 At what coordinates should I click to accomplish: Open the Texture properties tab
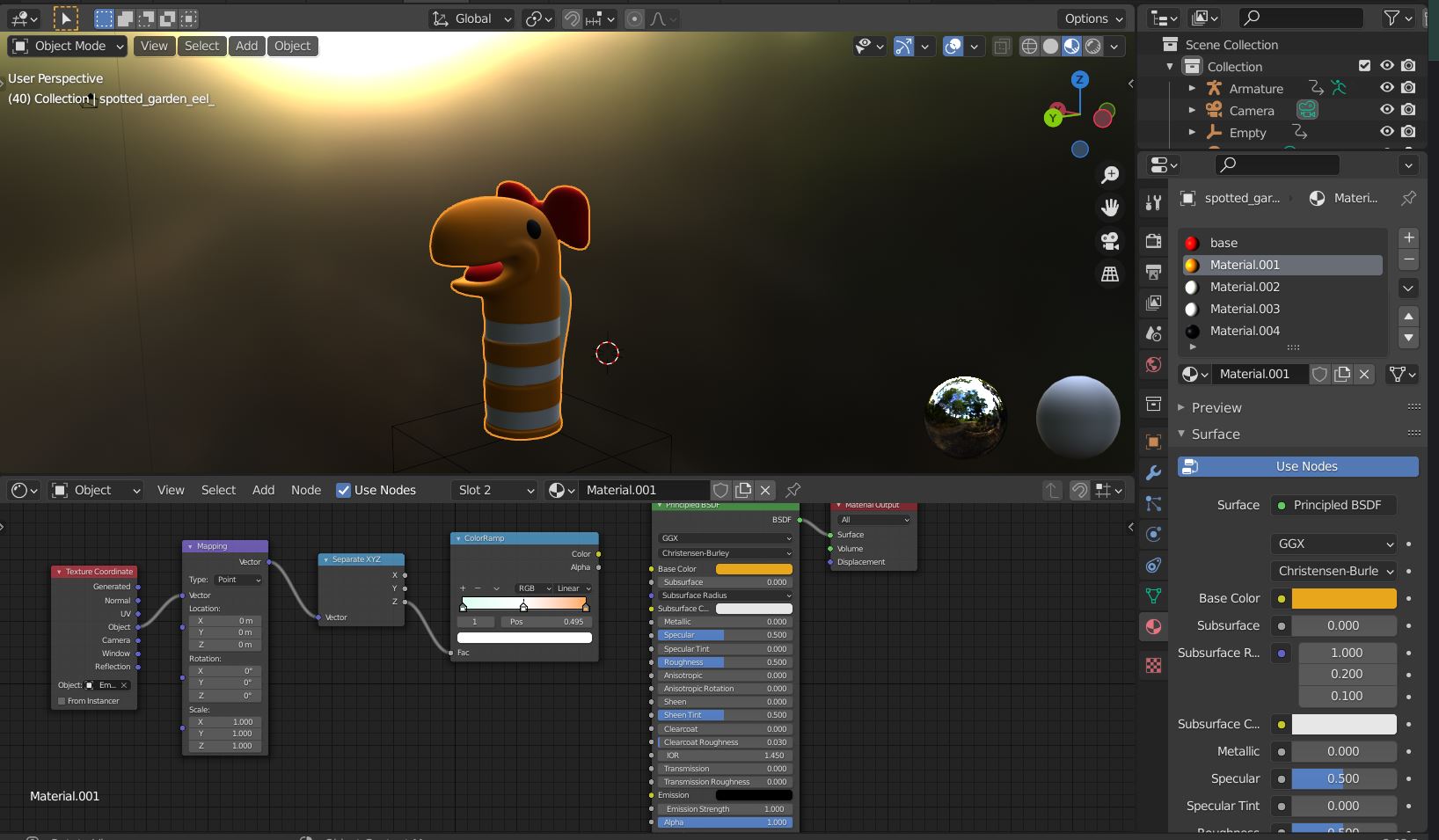coord(1154,665)
